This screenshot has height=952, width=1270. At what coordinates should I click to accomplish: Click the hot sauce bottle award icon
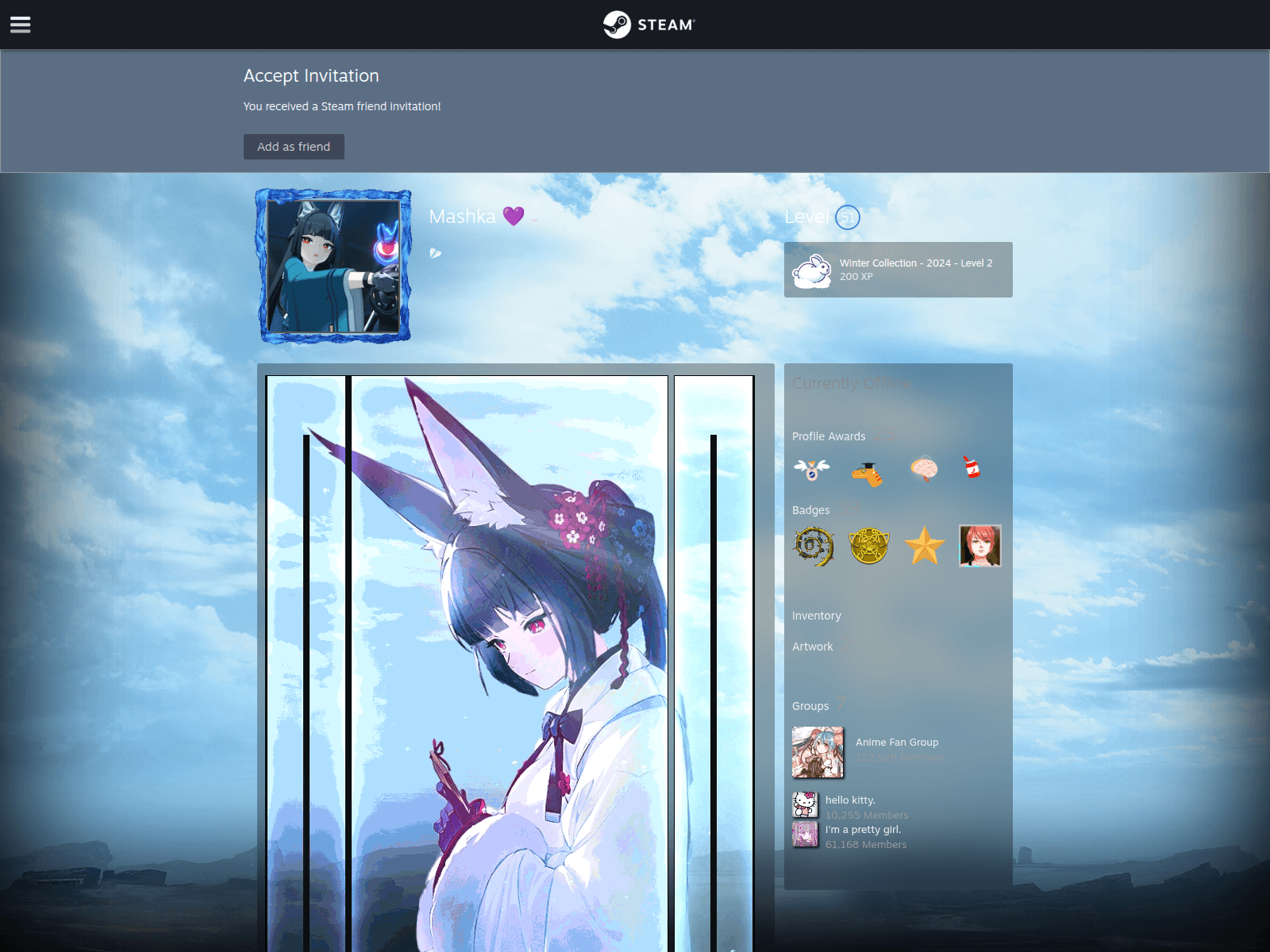point(972,467)
